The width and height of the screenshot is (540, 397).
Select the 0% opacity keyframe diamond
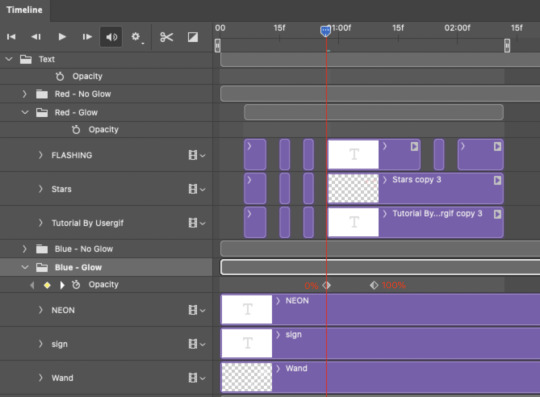tap(326, 285)
